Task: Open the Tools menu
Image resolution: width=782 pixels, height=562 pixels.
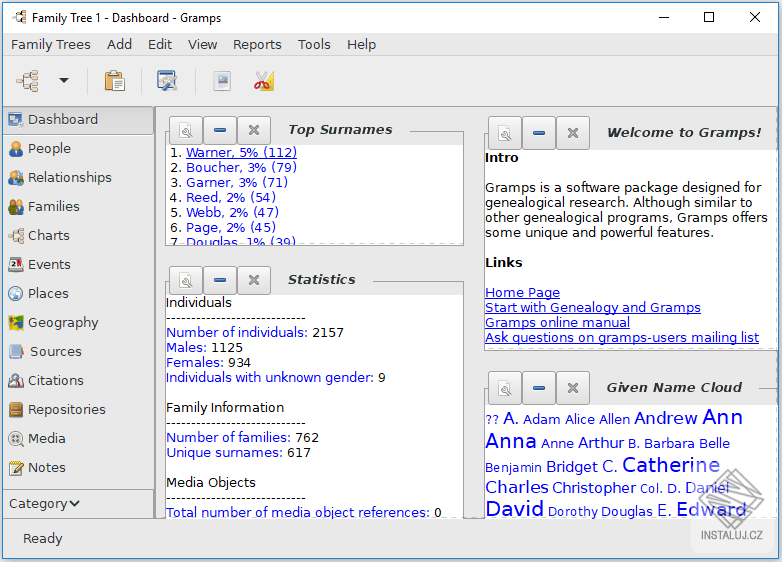Action: coord(314,44)
